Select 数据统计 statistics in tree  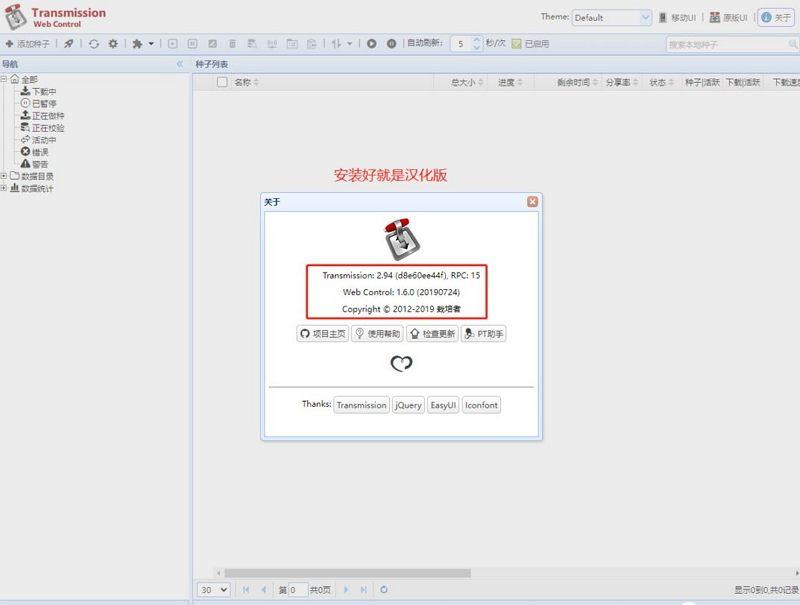point(37,189)
